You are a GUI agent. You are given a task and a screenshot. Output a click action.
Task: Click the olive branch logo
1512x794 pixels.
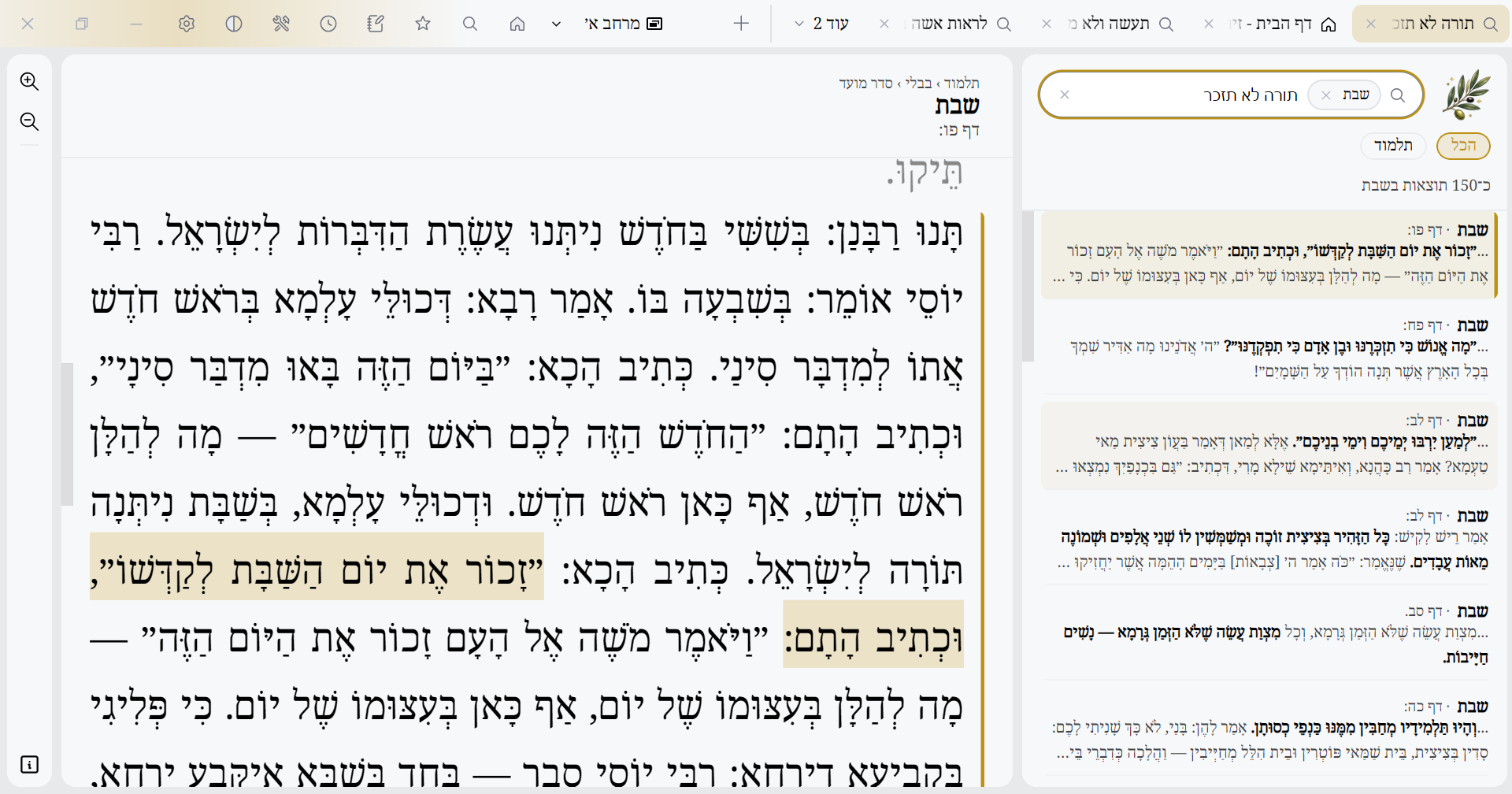click(x=1466, y=95)
